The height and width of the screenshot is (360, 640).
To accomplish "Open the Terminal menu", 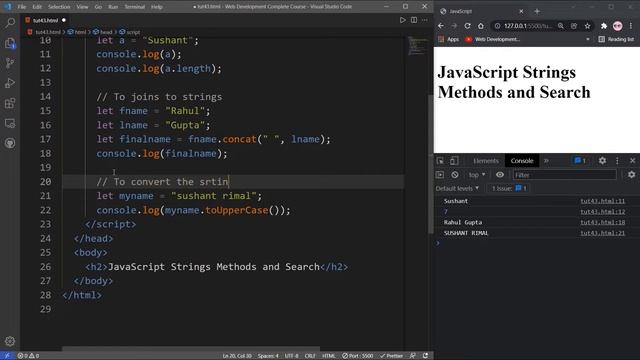I will tap(134, 7).
